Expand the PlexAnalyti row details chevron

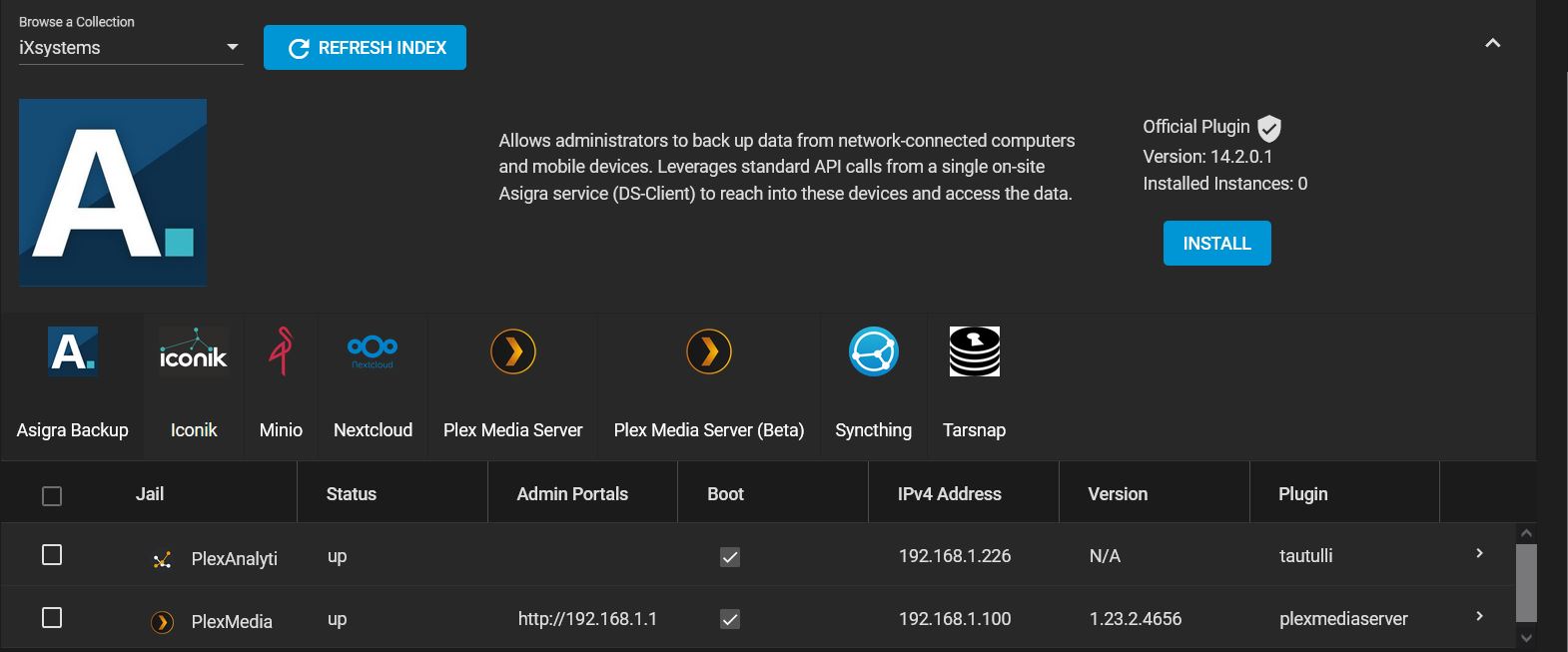(1480, 553)
